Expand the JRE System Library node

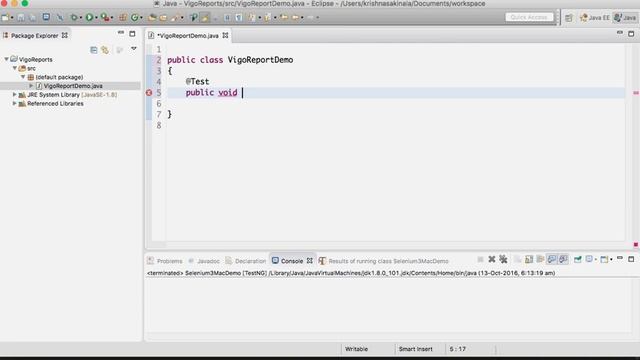[15, 95]
